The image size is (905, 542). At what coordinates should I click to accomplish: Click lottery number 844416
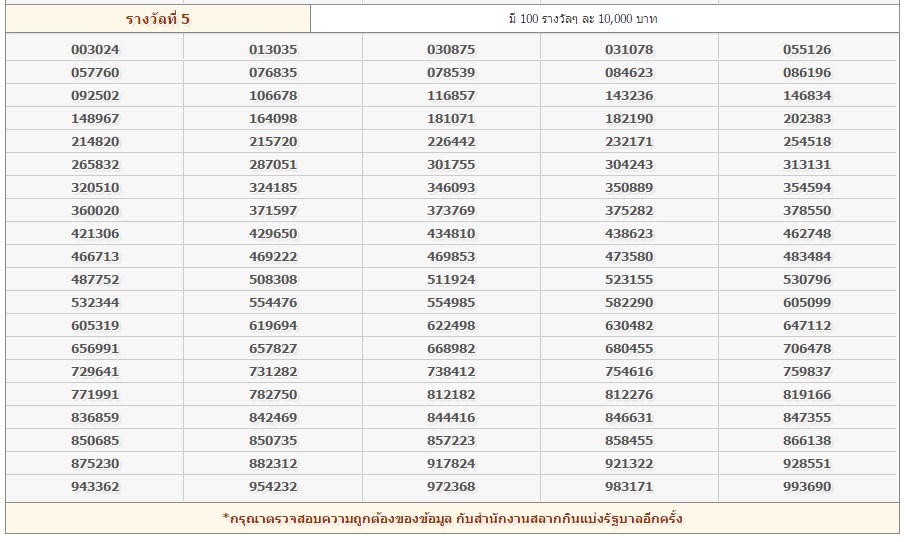[451, 417]
